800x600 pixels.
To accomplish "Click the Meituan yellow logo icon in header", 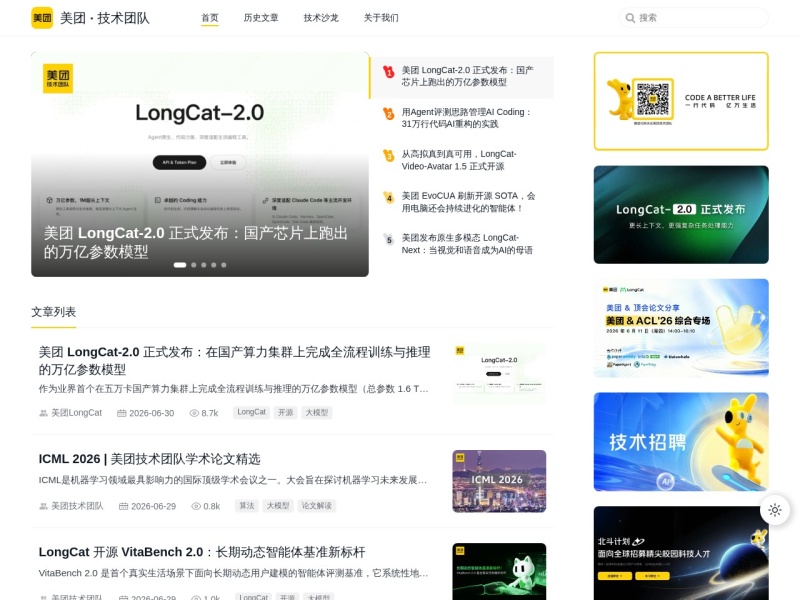I will click(42, 18).
